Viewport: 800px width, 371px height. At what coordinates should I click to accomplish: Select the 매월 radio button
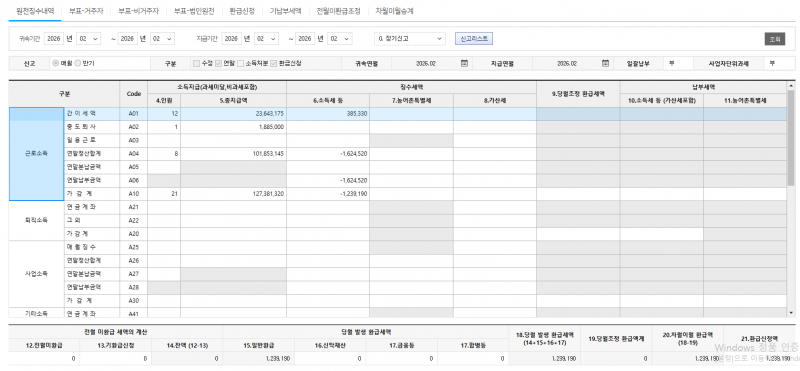click(x=56, y=63)
